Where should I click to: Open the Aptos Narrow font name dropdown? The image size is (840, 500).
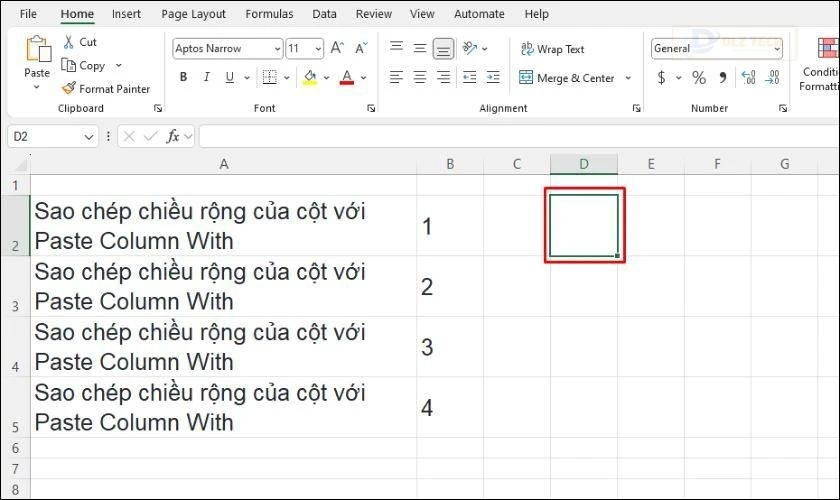point(277,49)
